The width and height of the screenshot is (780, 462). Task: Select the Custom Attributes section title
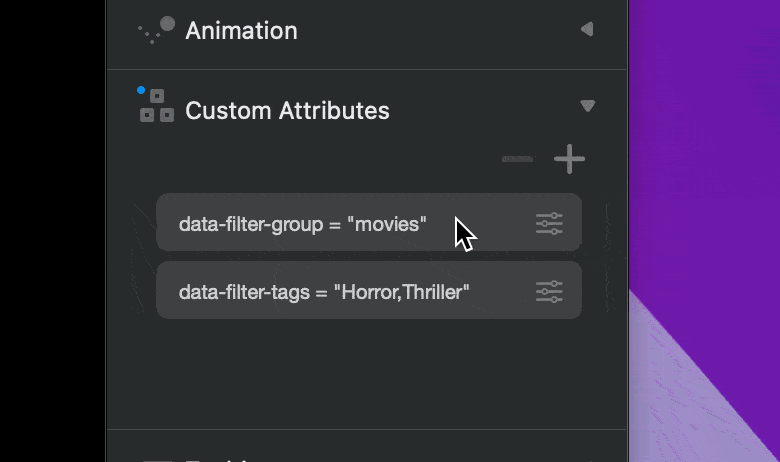point(287,110)
